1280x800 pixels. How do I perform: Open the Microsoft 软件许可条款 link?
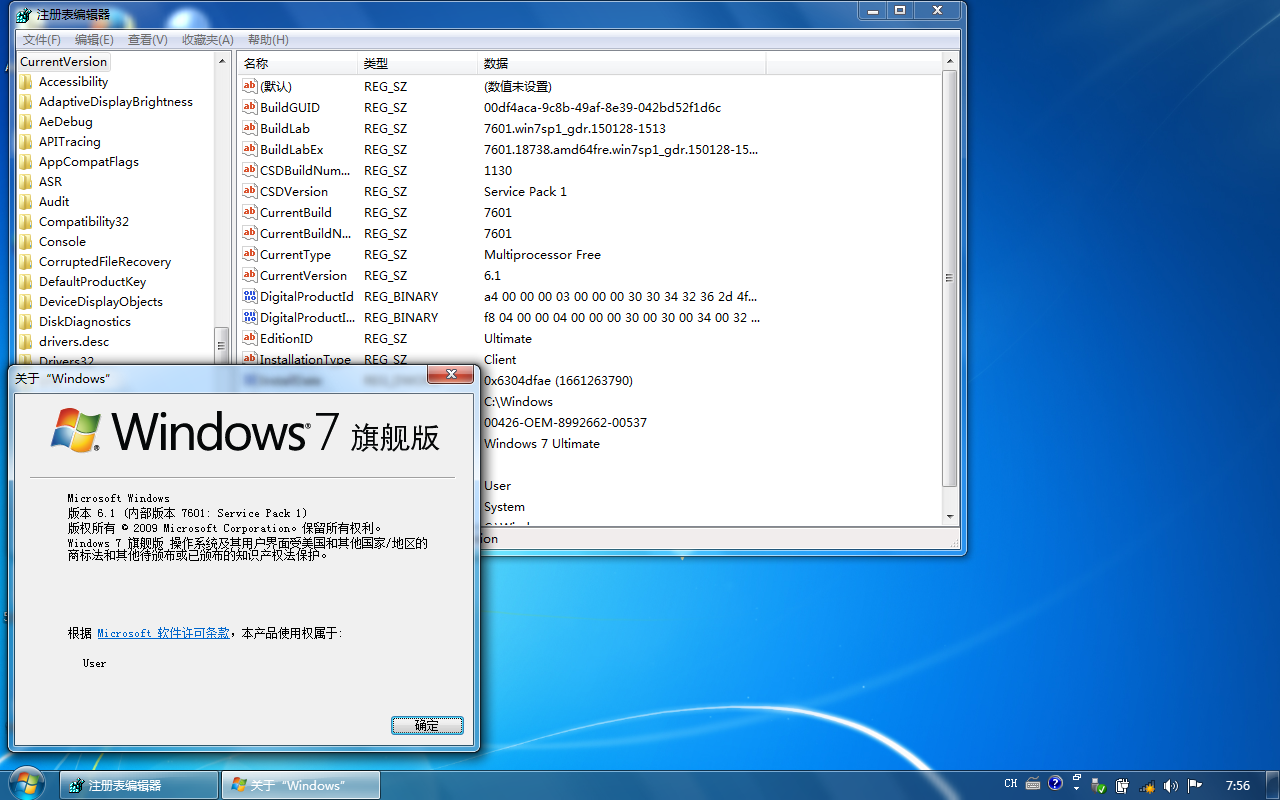tap(163, 633)
